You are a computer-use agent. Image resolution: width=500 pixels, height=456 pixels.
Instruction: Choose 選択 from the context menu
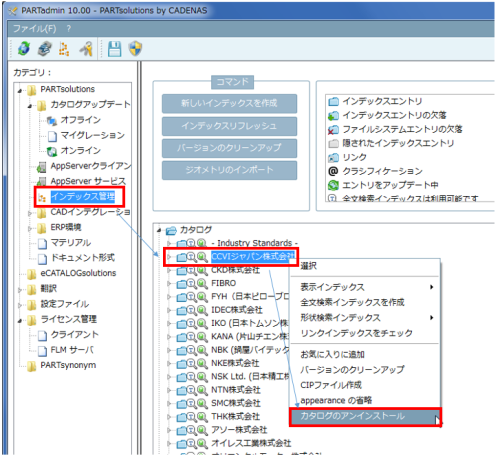coord(365,266)
